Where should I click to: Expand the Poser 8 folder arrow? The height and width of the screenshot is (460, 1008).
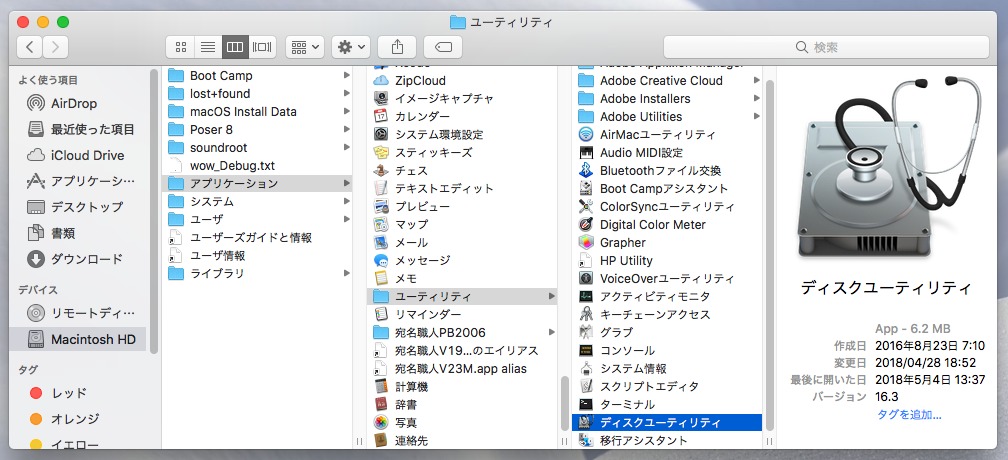[x=346, y=129]
